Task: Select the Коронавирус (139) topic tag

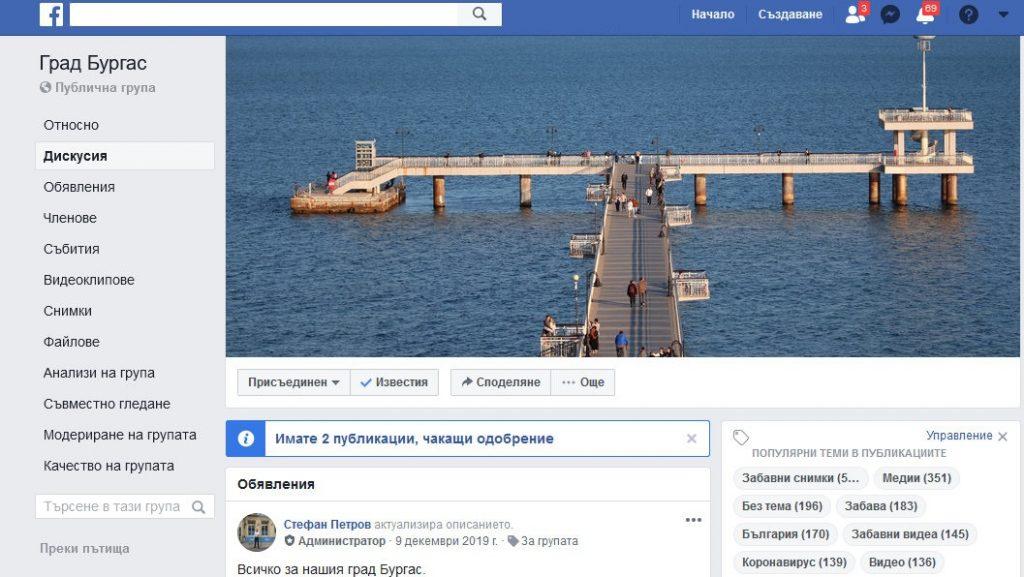Action: coord(794,562)
